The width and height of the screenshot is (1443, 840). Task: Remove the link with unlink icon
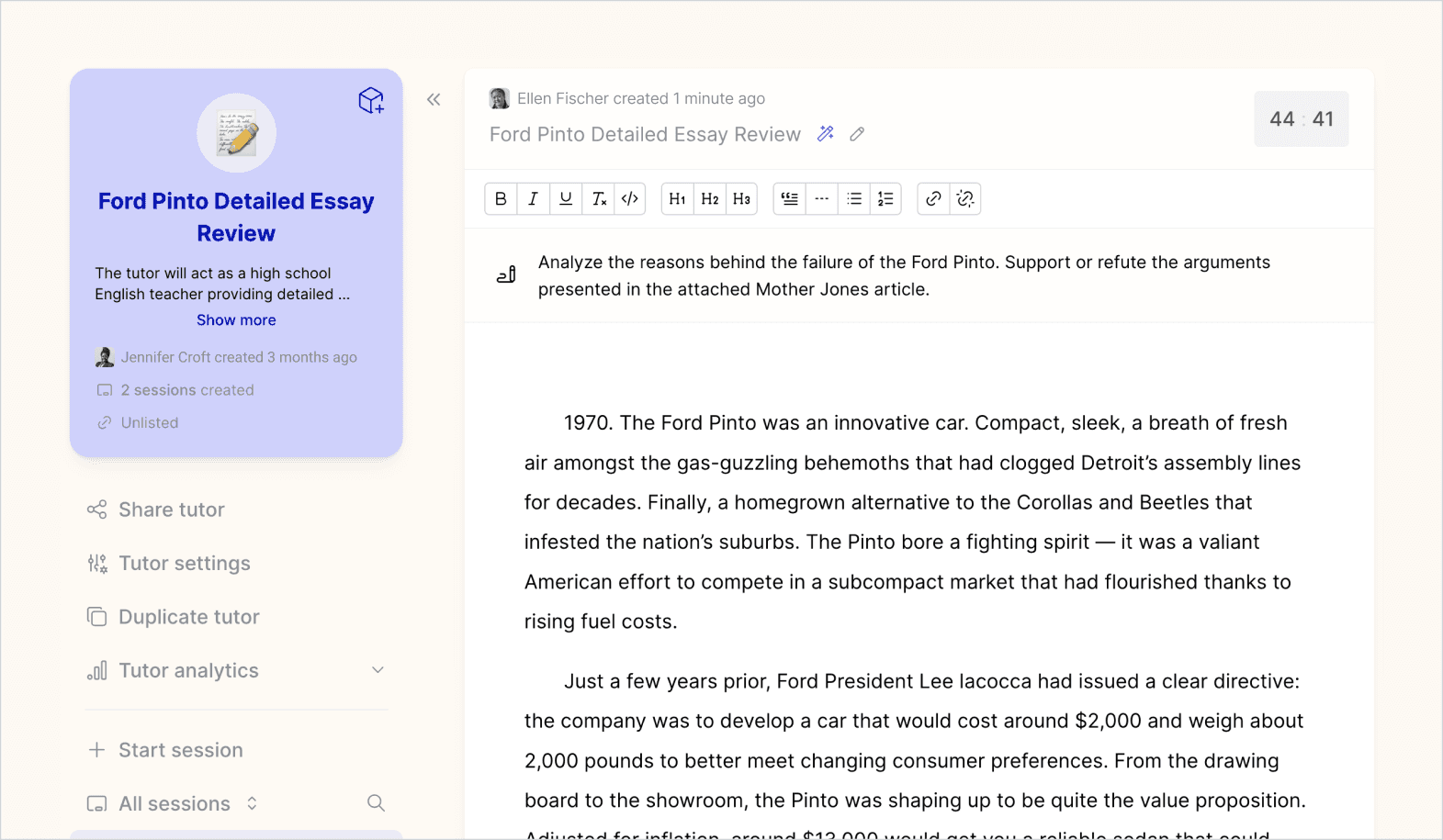965,198
